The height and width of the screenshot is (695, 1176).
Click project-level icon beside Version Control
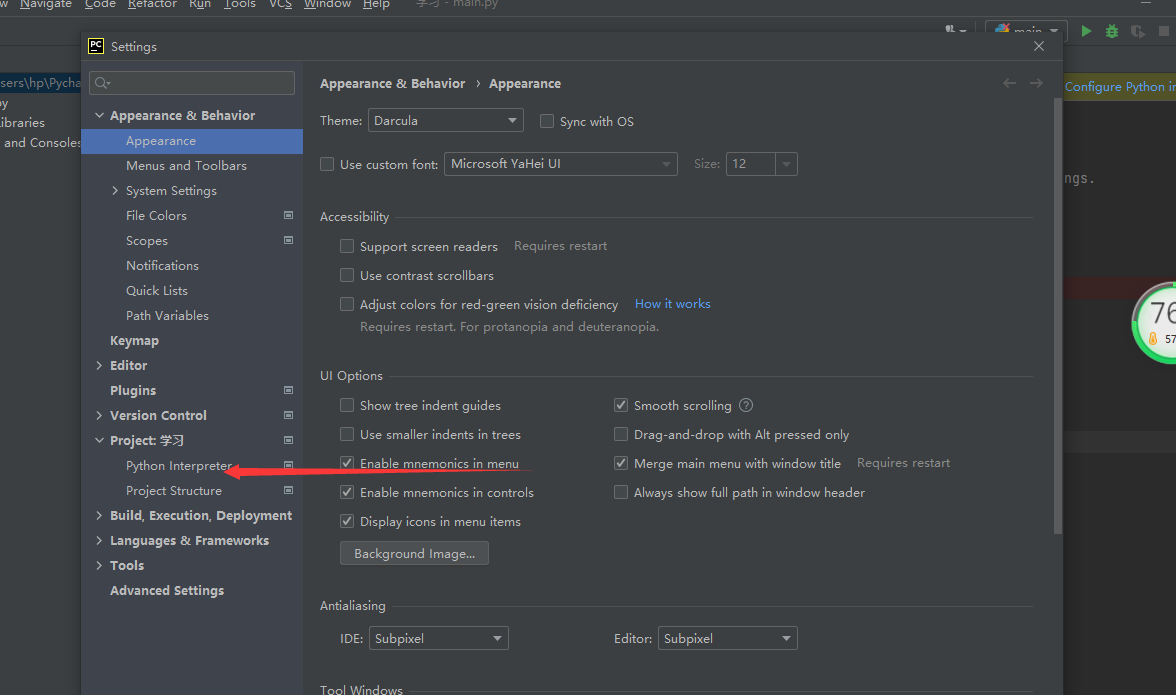click(x=288, y=415)
